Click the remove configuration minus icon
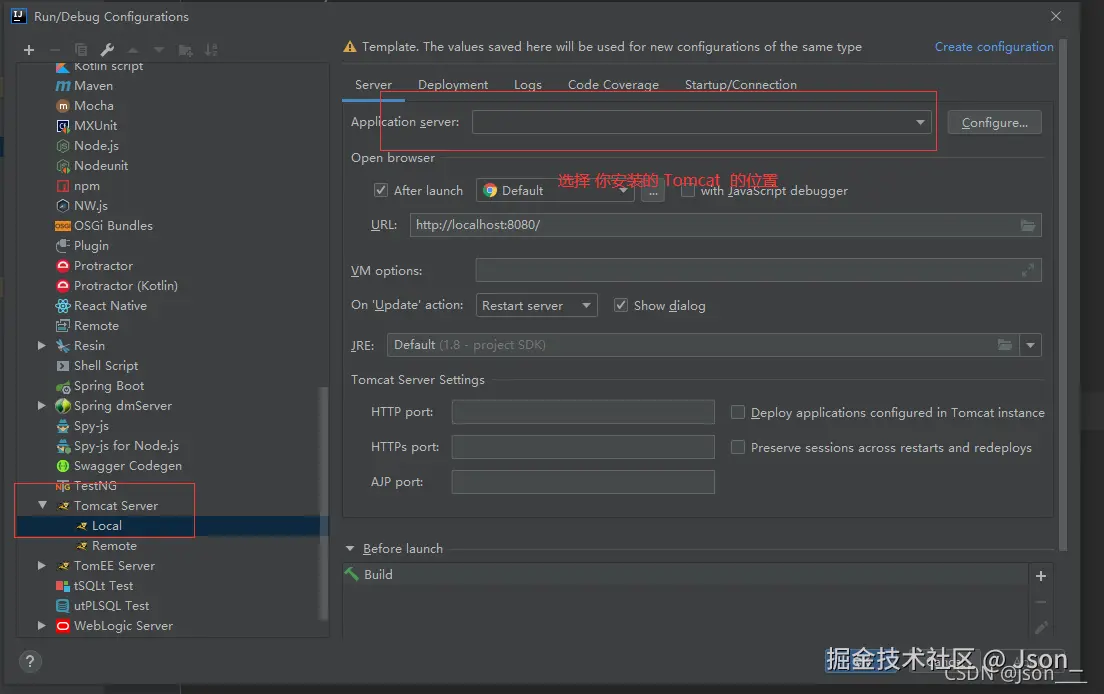This screenshot has width=1104, height=694. coord(55,50)
